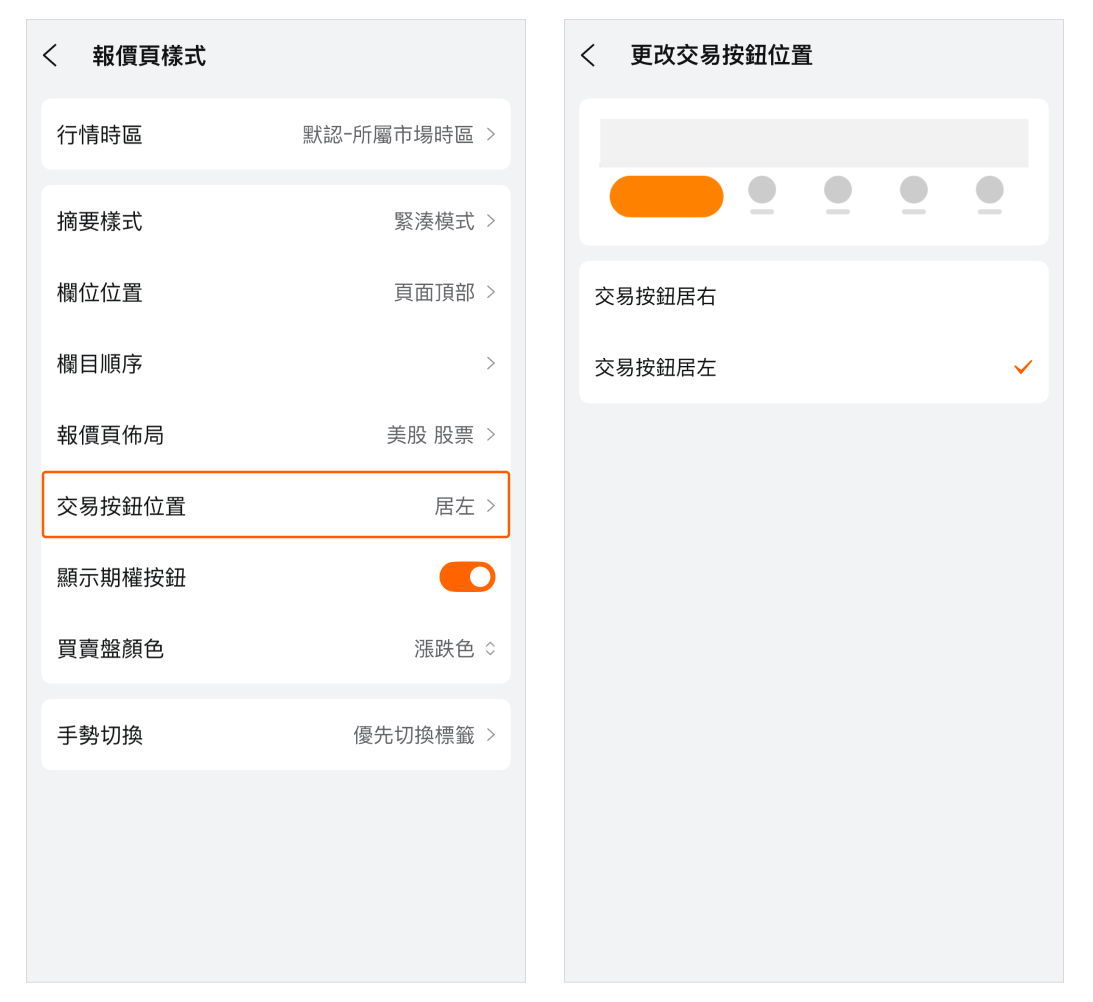Open highlighted 交易按鈕位置 setting
1093x1002 pixels.
pyautogui.click(x=276, y=506)
